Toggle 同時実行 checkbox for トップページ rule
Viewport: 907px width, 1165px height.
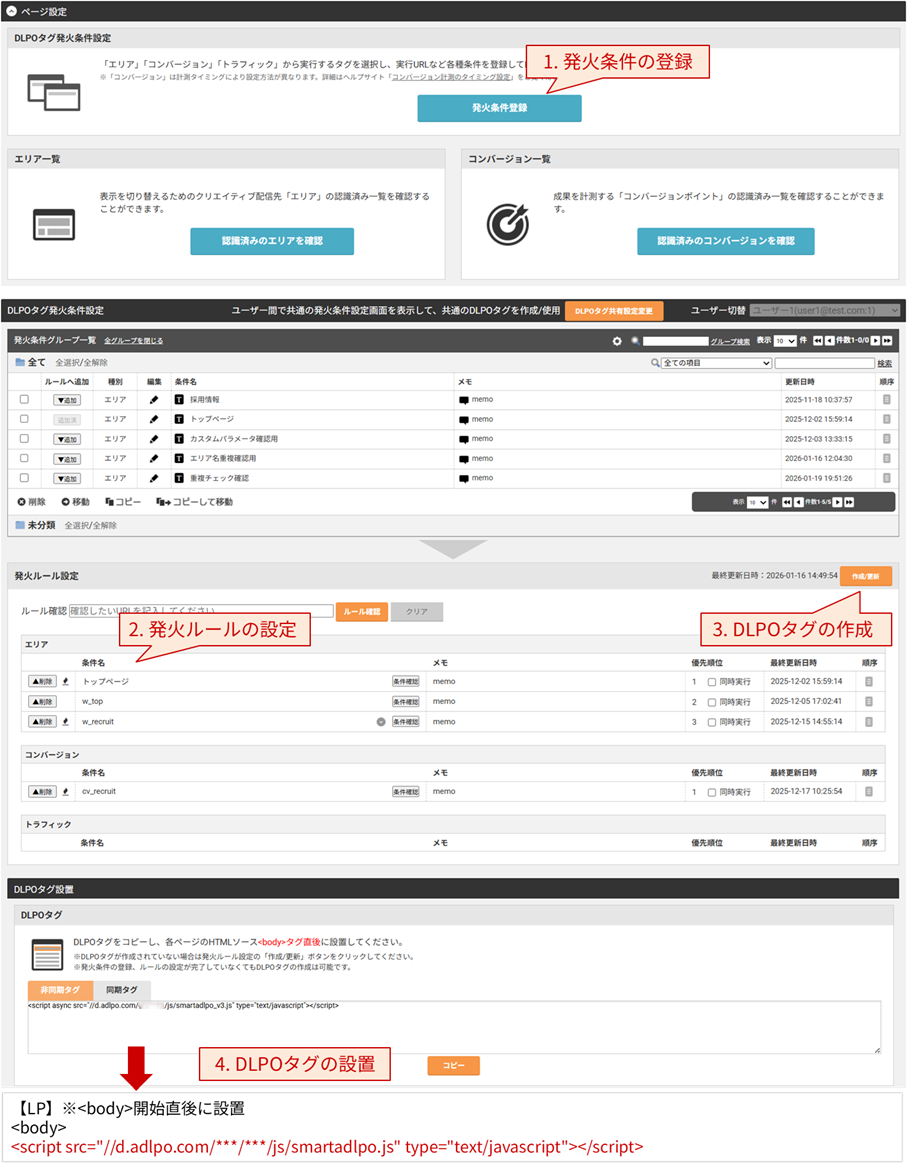tap(712, 681)
